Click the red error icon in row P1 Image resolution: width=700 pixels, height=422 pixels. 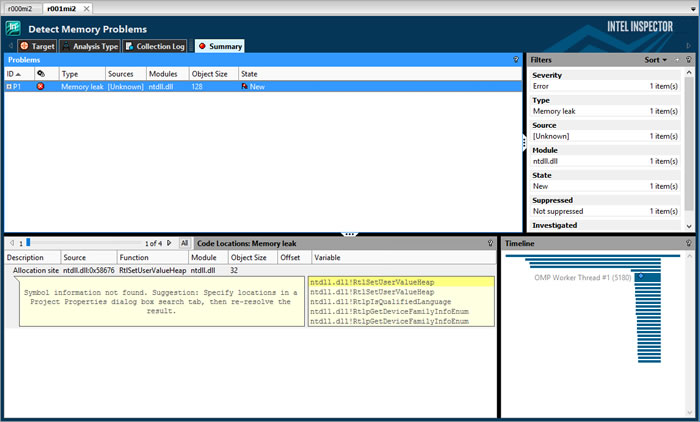click(x=41, y=87)
